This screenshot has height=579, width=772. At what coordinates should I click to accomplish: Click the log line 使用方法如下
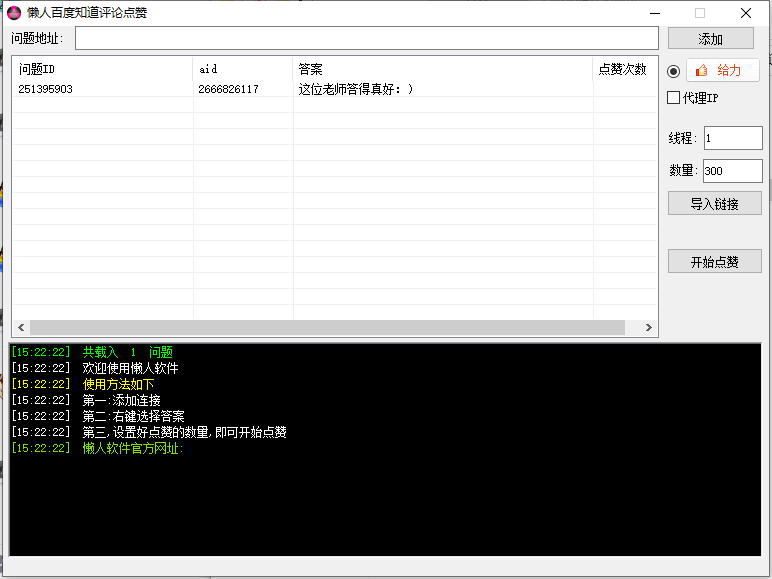click(x=83, y=384)
